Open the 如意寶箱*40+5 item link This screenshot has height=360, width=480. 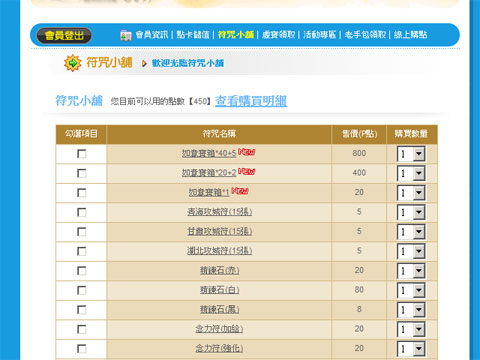tap(209, 153)
